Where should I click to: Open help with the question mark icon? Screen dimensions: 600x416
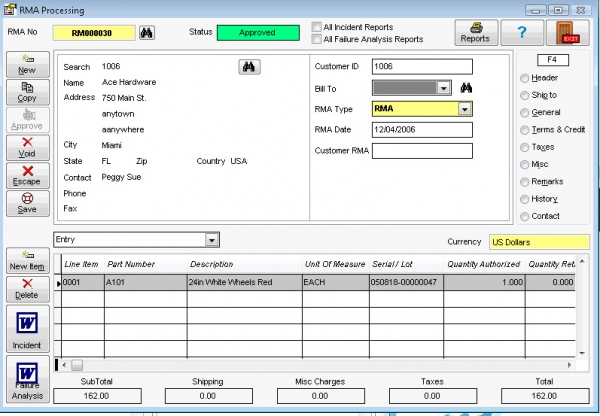click(524, 32)
